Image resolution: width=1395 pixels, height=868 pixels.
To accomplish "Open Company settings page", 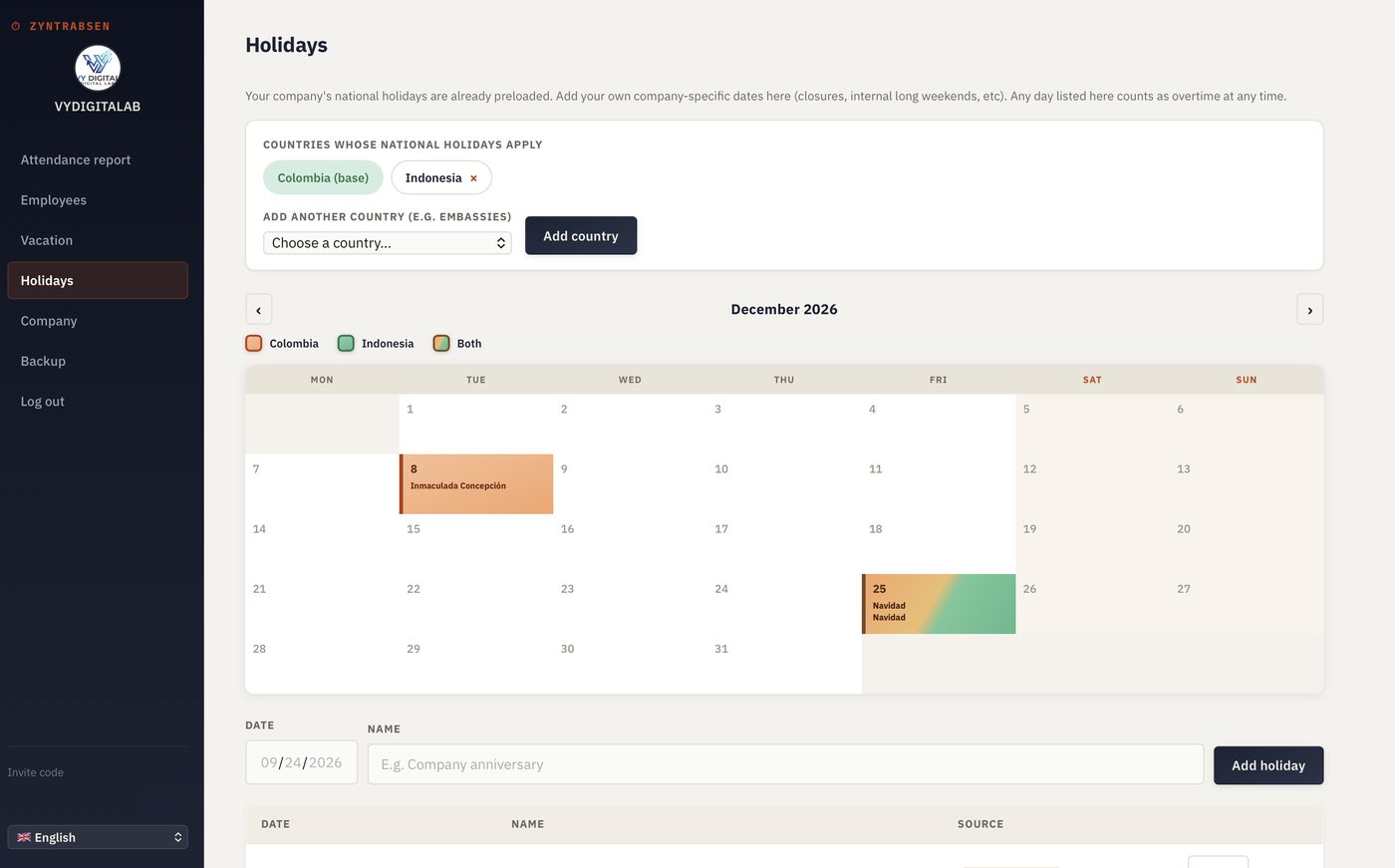I will click(x=98, y=321).
